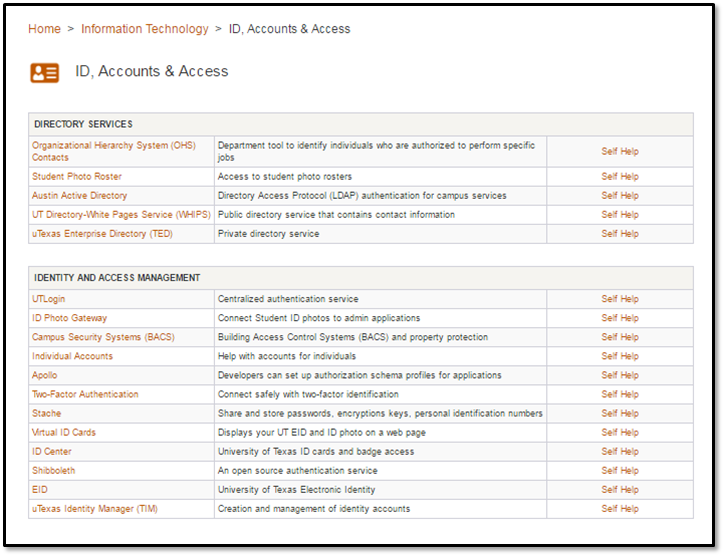
Task: Open Two-Factor Authentication link
Action: coord(85,395)
